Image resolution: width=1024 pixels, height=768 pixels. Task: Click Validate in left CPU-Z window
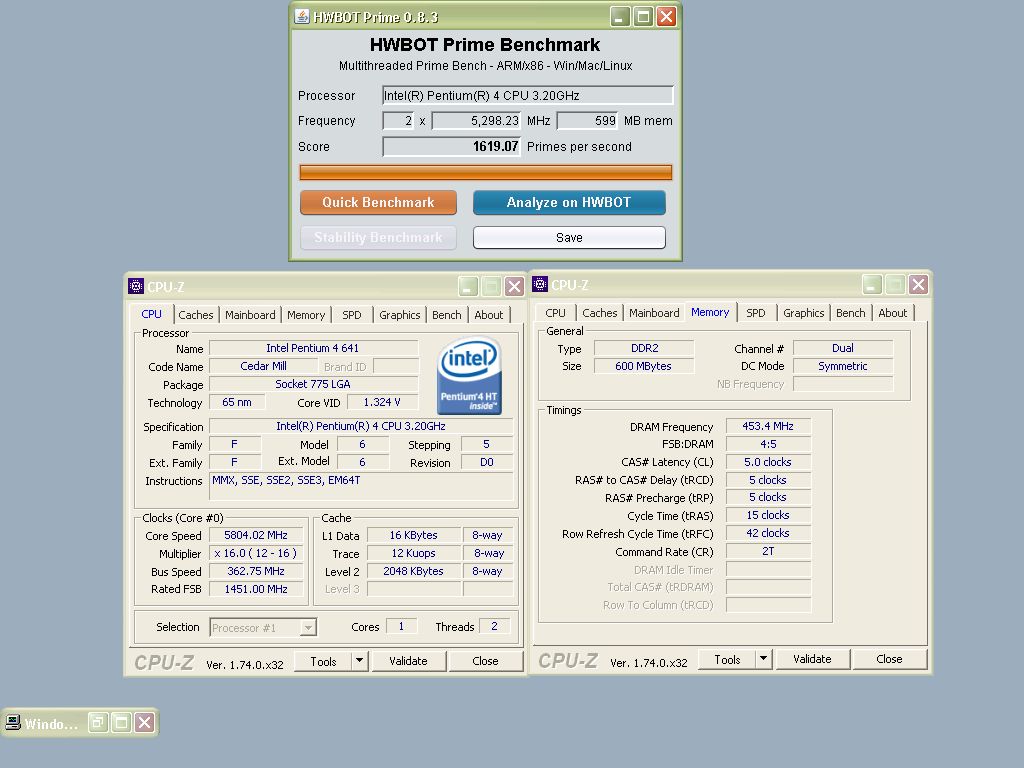409,661
